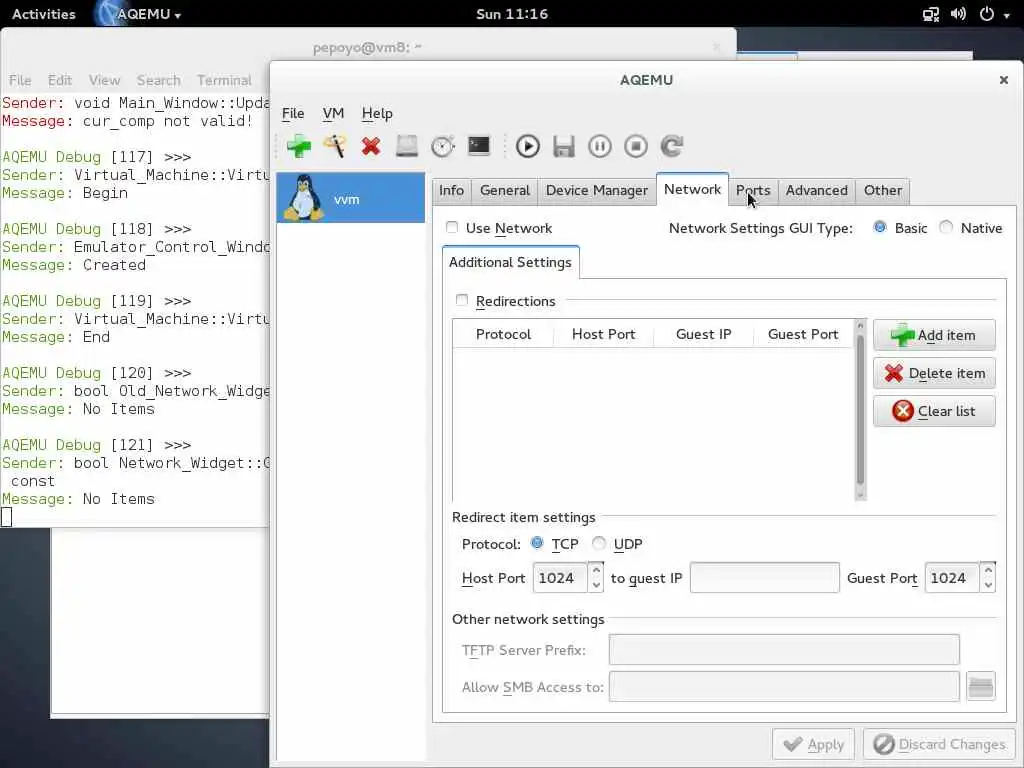This screenshot has width=1024, height=768.
Task: Click the green plus Add VM icon
Action: [298, 146]
